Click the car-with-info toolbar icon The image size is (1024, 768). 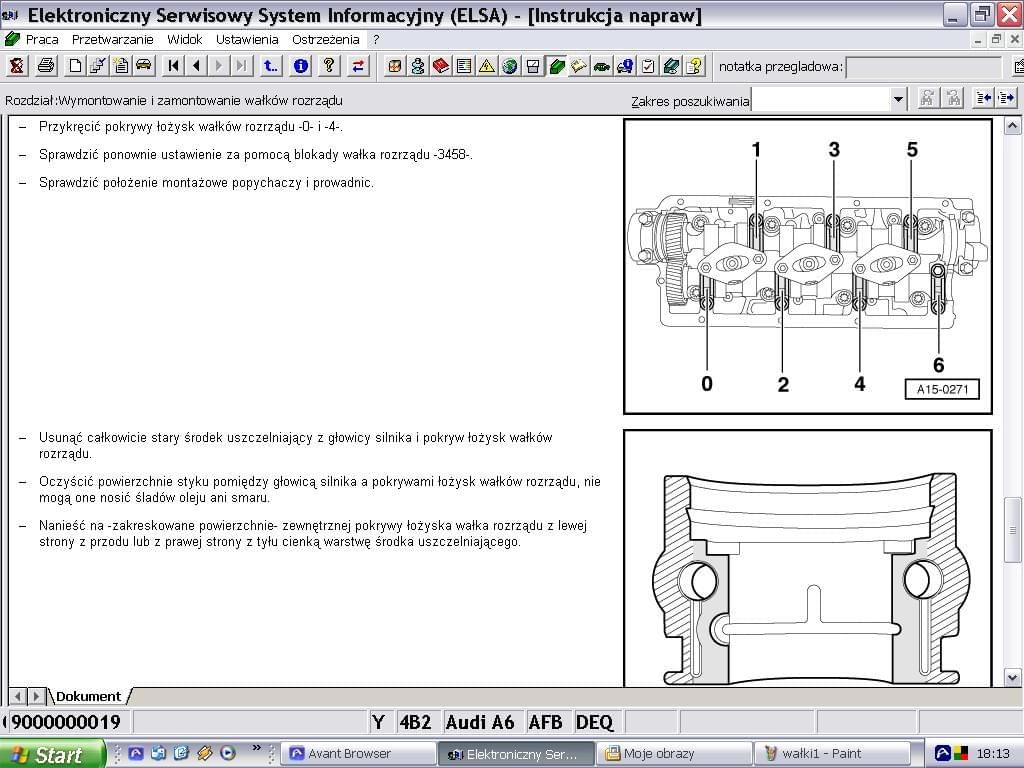tap(625, 65)
